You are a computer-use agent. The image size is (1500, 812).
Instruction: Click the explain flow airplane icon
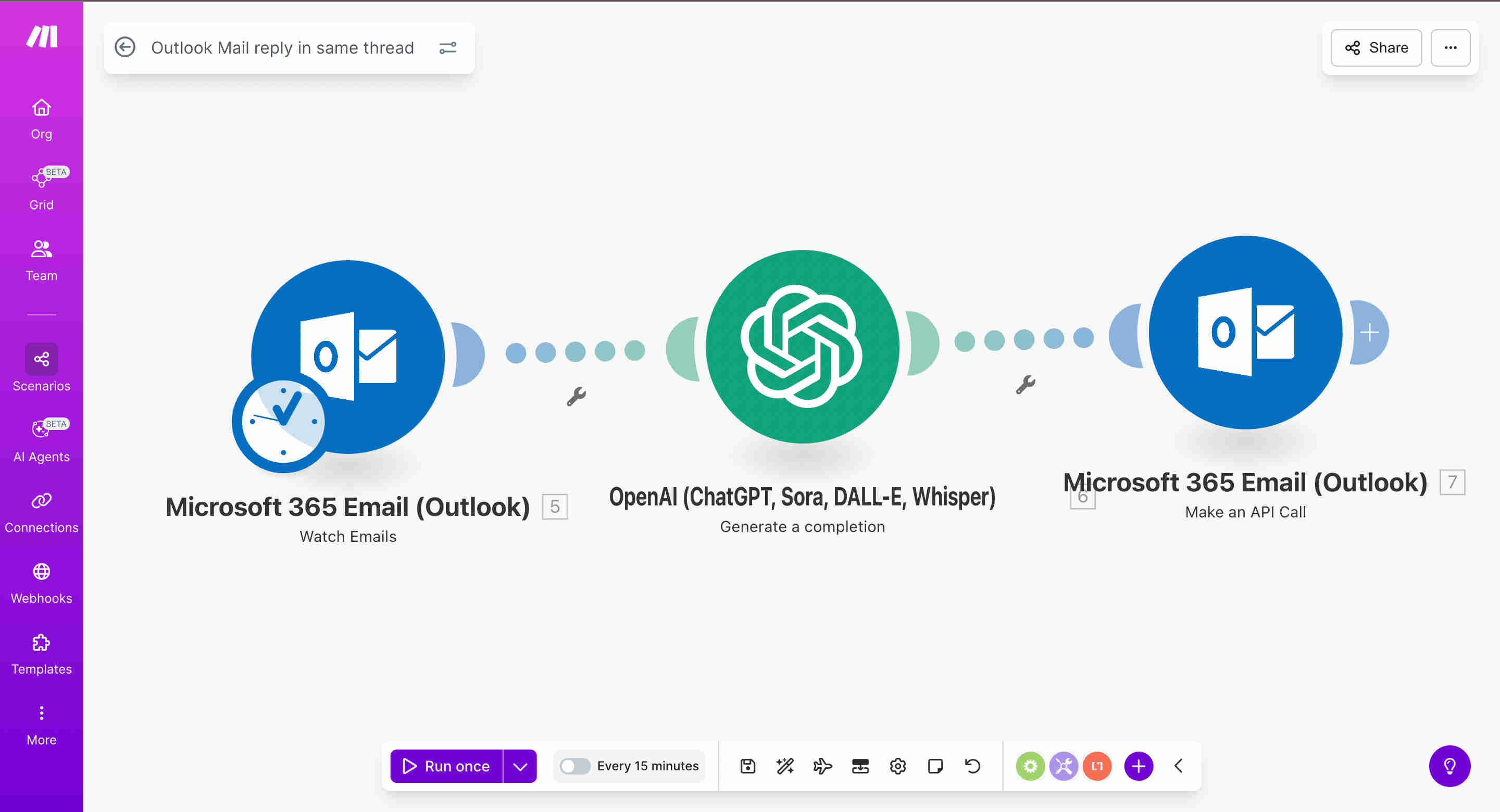point(822,766)
